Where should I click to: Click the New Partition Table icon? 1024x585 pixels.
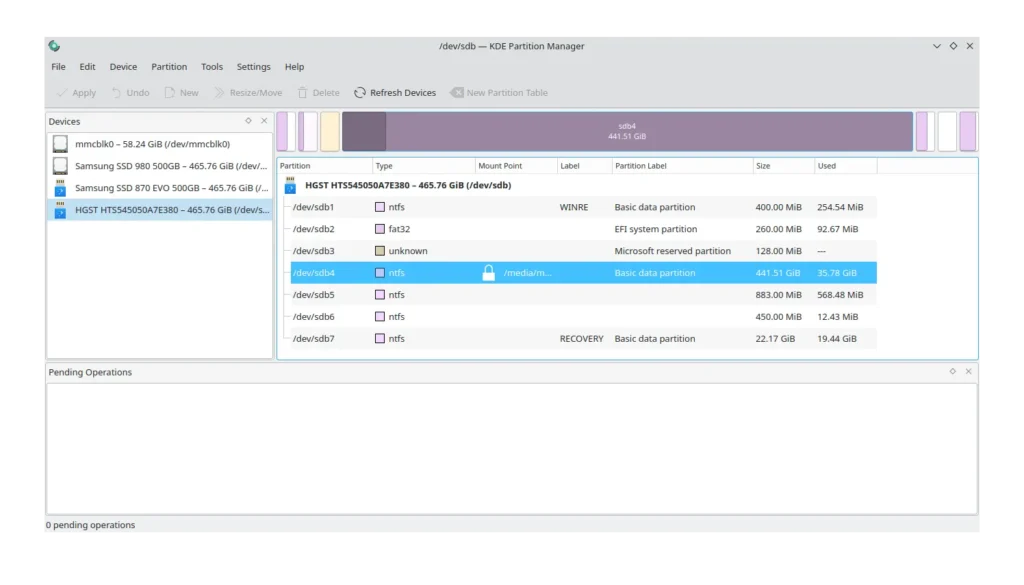[x=457, y=93]
